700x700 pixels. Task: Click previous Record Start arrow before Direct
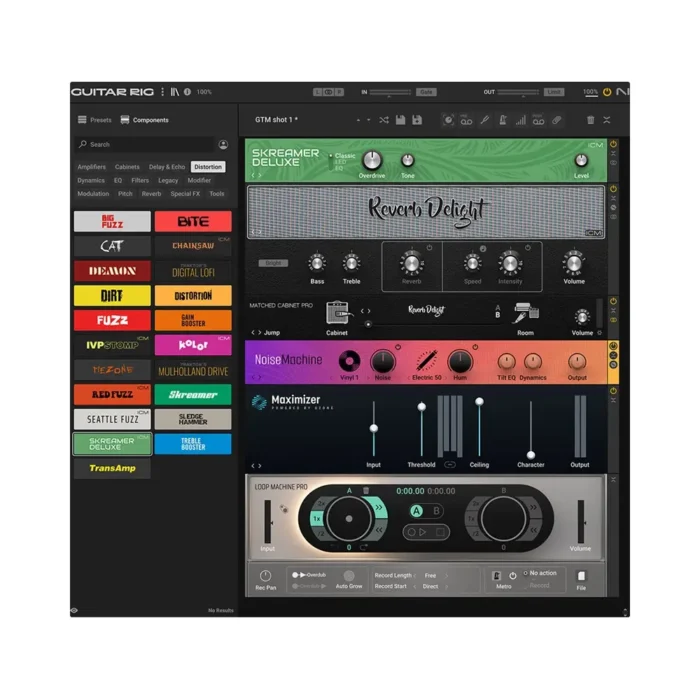coord(415,587)
